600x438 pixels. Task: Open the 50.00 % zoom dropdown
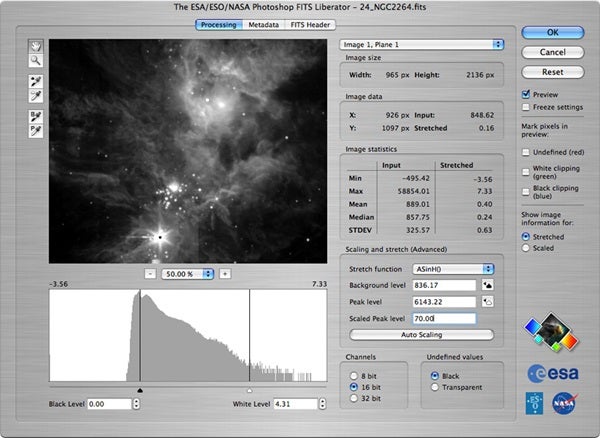click(188, 274)
